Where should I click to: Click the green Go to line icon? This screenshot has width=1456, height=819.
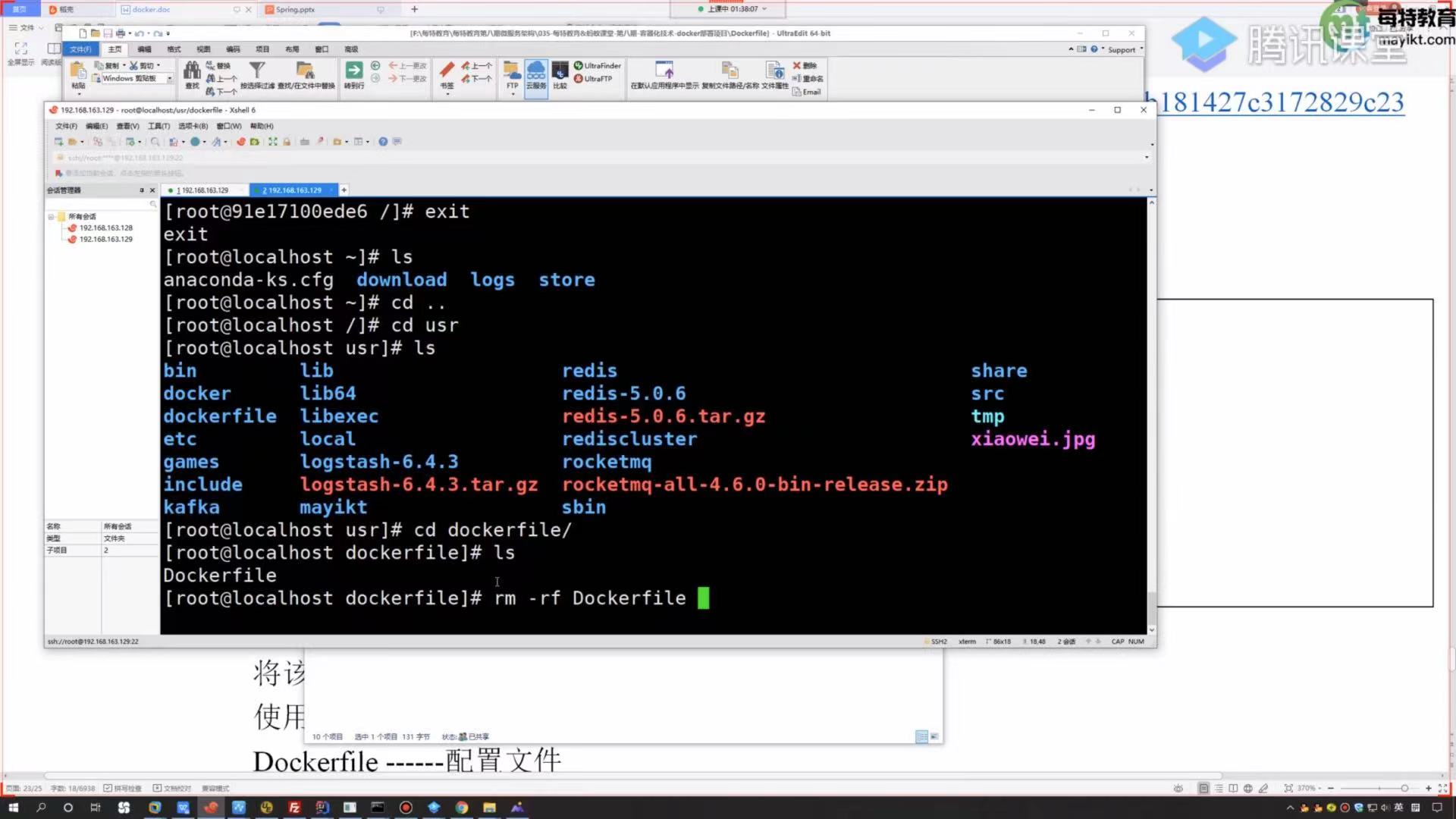click(353, 71)
